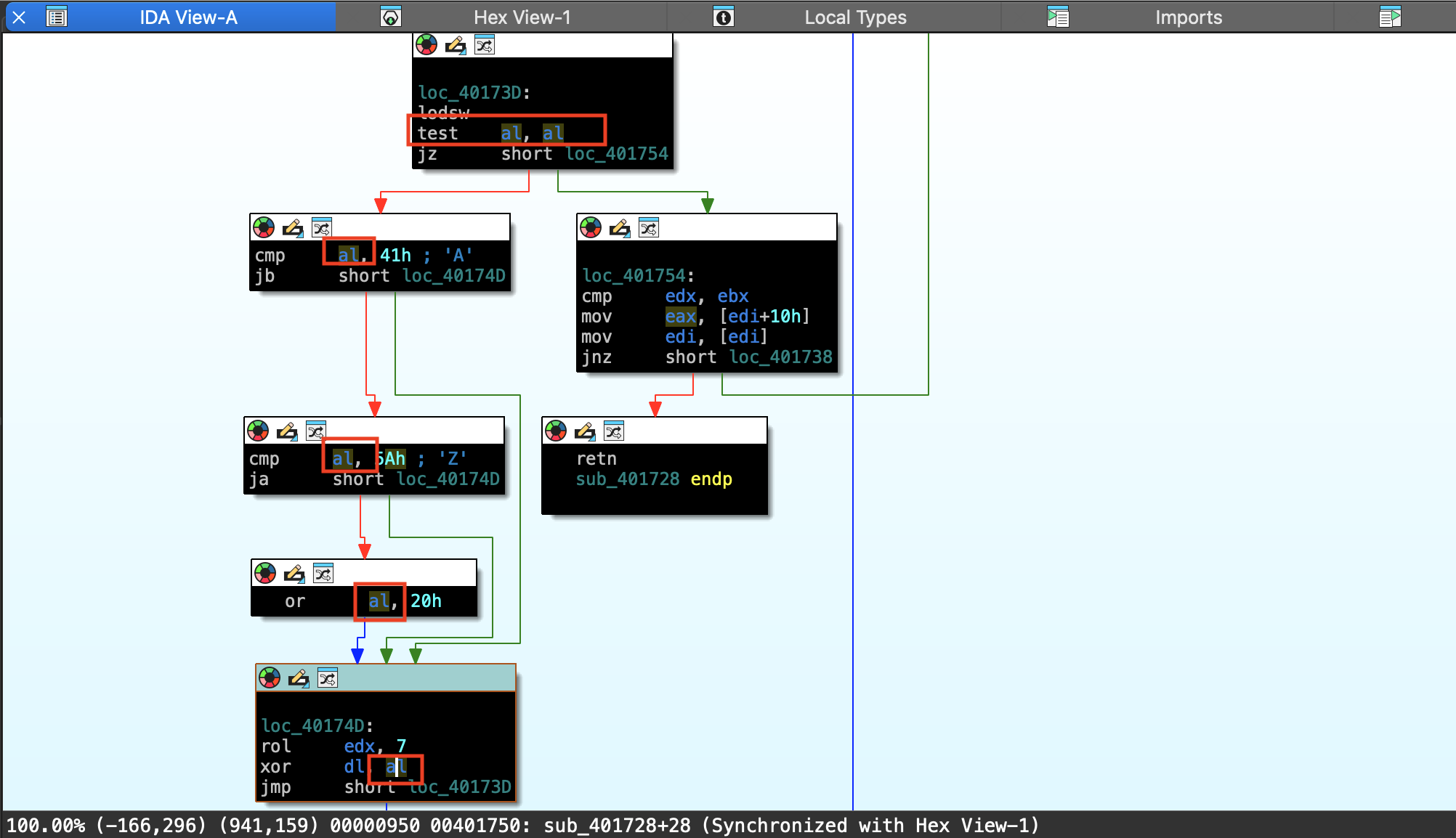Viewport: 1456px width, 838px height.
Task: Click loc_40174D operand in the jb instruction
Action: [454, 276]
